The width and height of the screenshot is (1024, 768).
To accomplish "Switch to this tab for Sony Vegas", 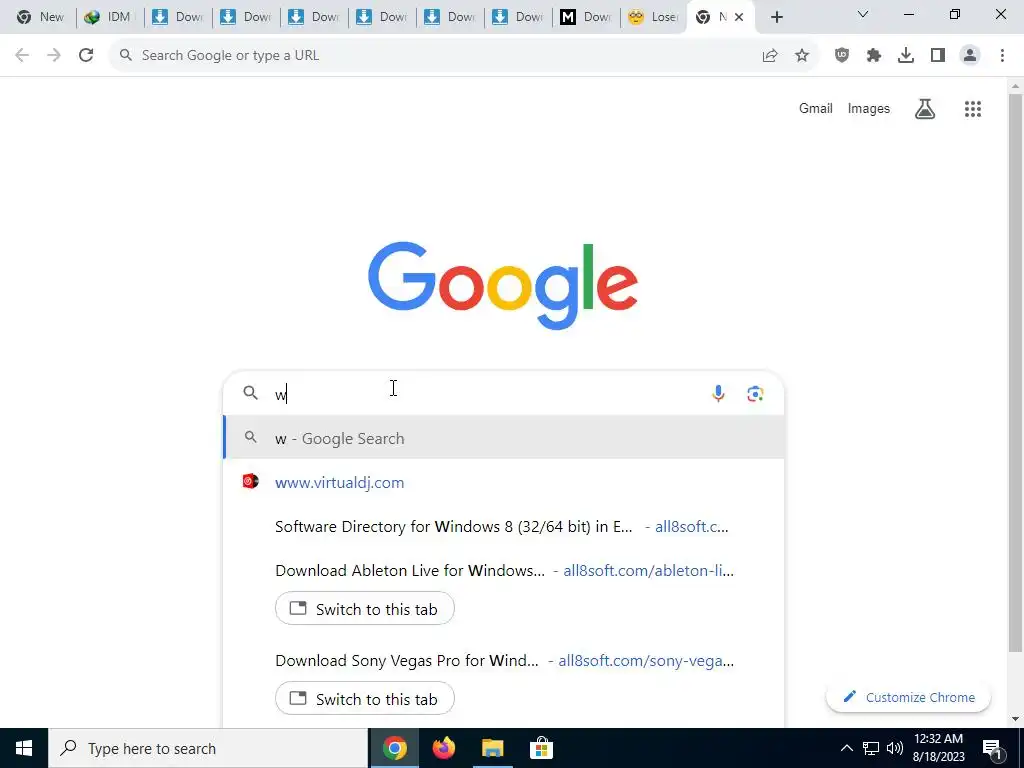I will pyautogui.click(x=364, y=699).
